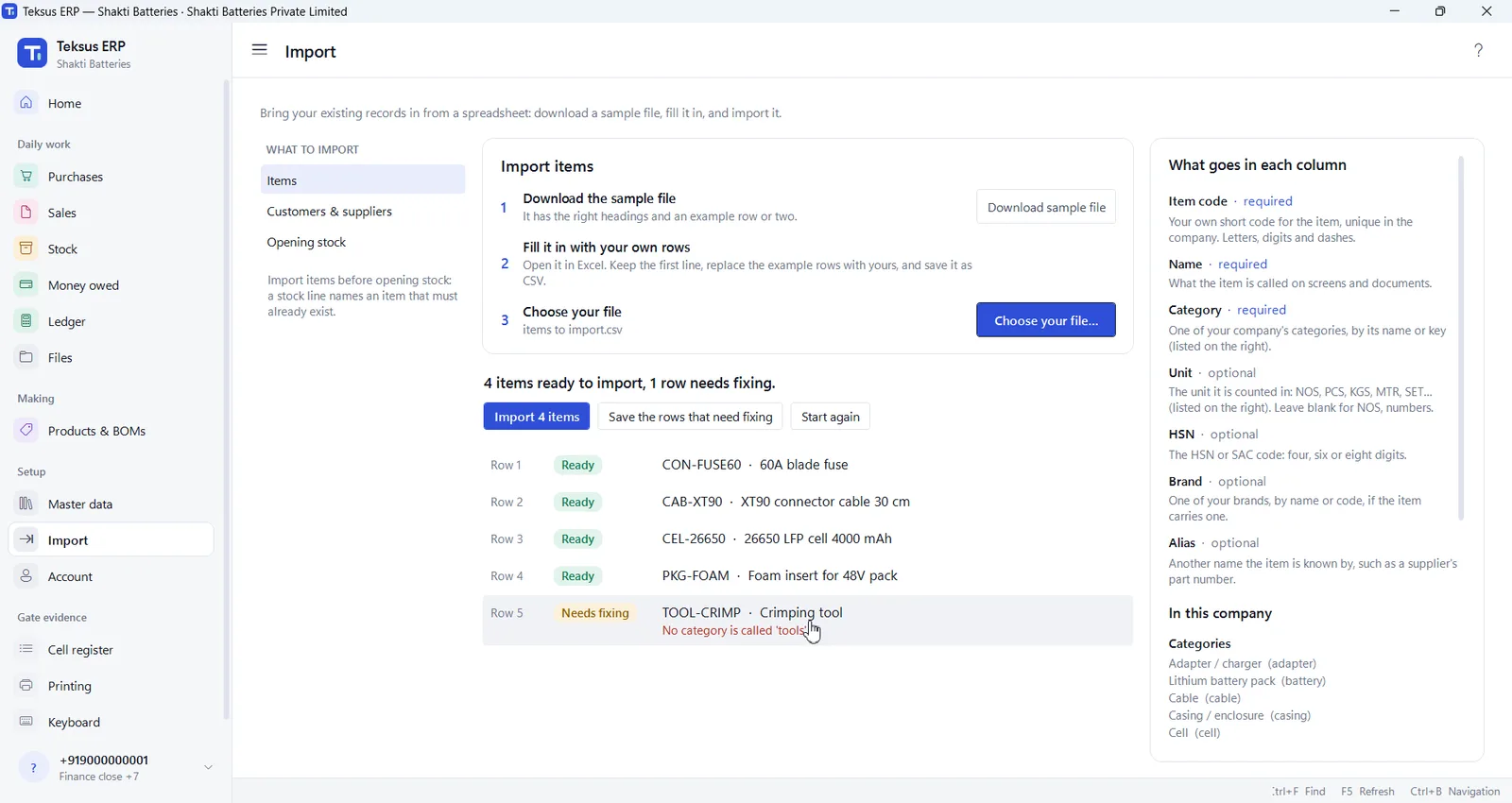Screen dimensions: 1512x803
Task: Click the Stock box icon
Action: 26,248
